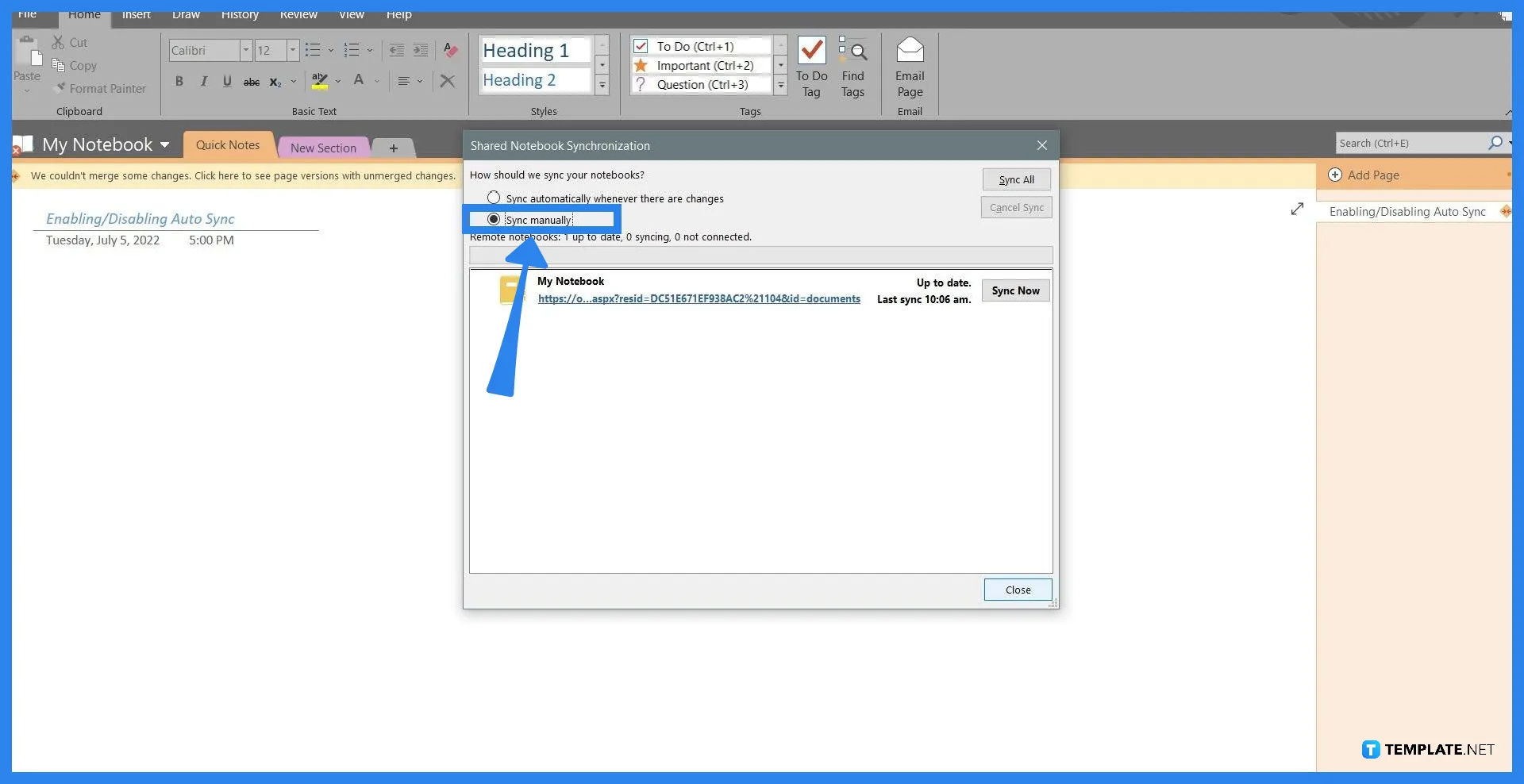Switch to the Draw ribbon tab
The image size is (1524, 784).
coord(184,14)
